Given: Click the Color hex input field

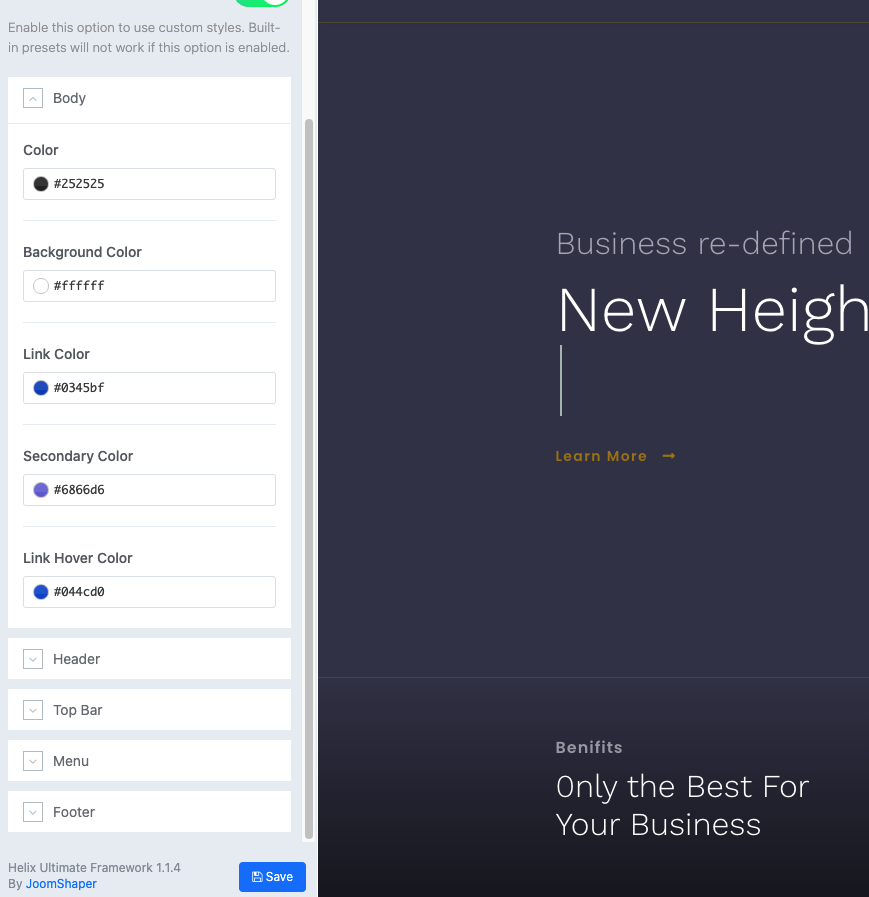Looking at the screenshot, I should click(x=149, y=184).
